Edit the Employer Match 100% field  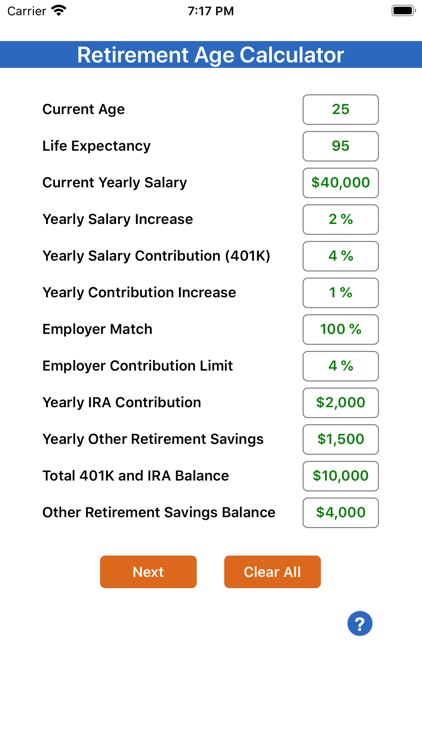point(341,330)
